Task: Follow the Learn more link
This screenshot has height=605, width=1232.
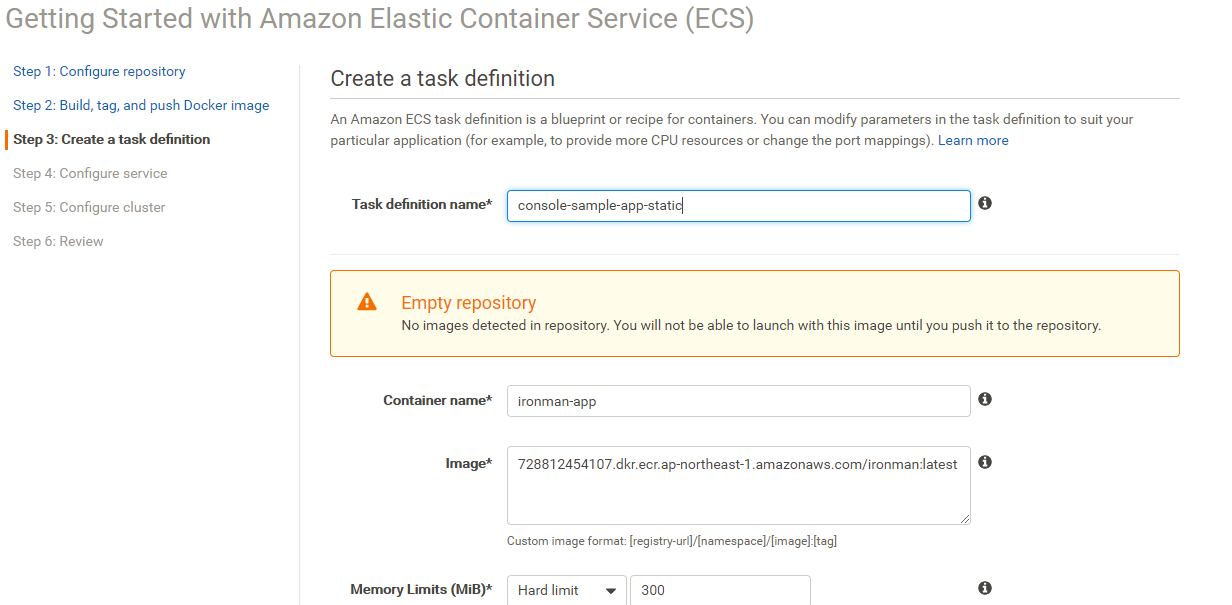Action: pos(973,141)
